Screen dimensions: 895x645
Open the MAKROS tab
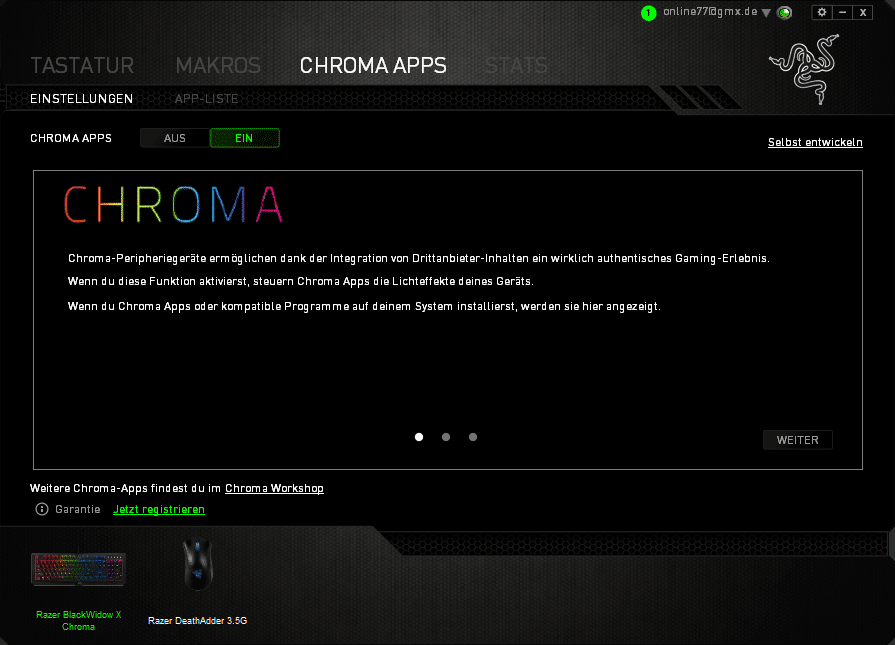[x=218, y=66]
